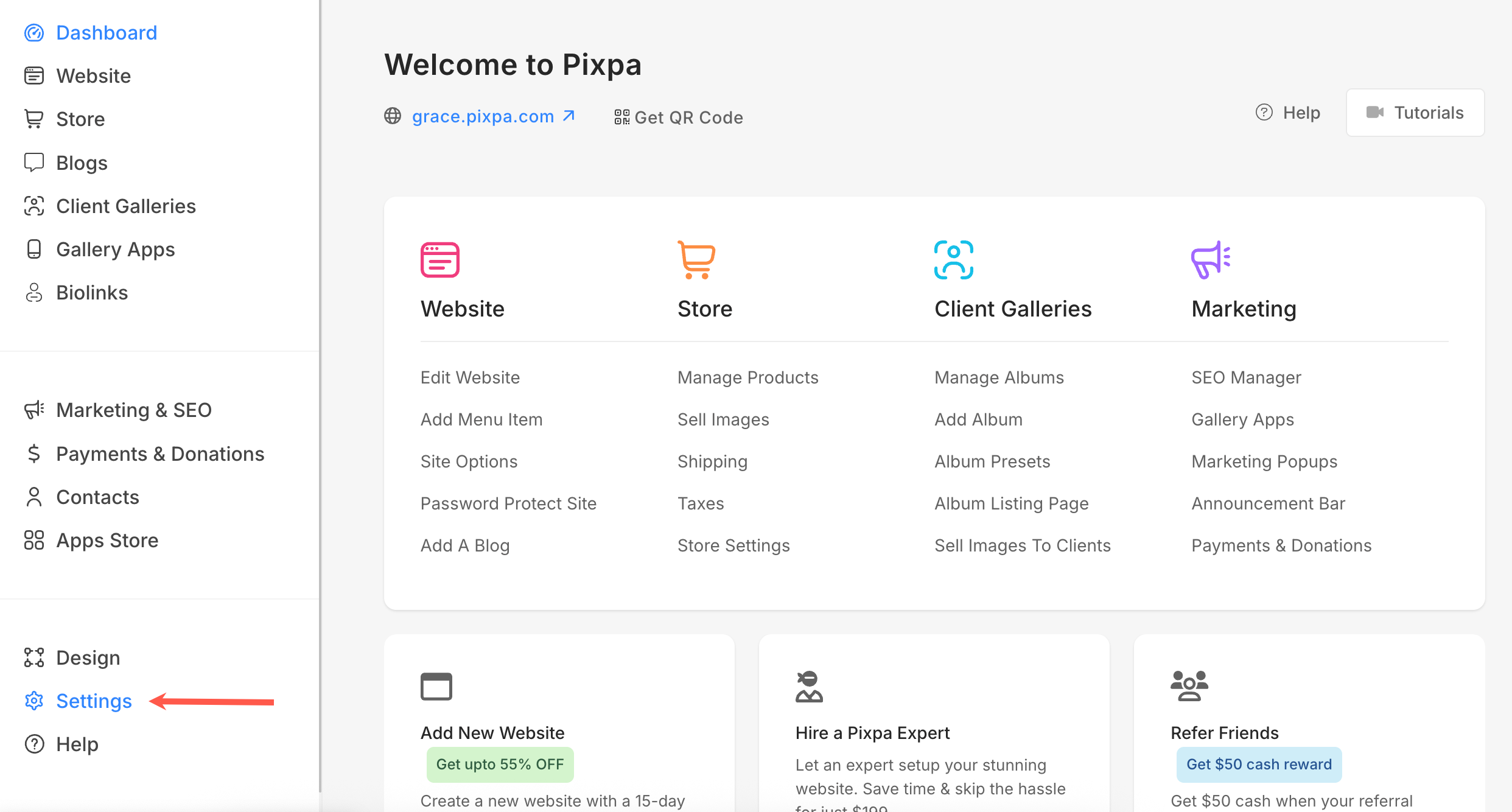The width and height of the screenshot is (1512, 812).
Task: Open Marketing & SEO in the sidebar
Action: point(133,410)
